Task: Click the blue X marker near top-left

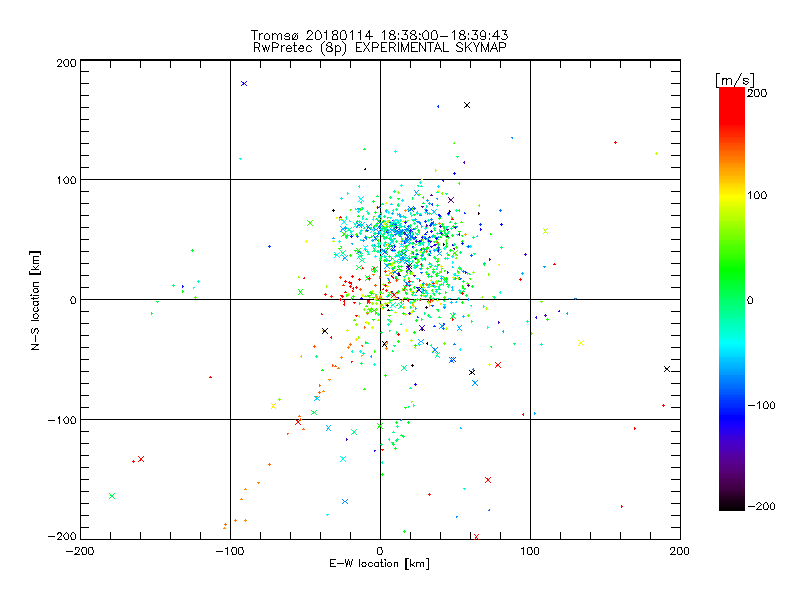Action: point(244,84)
